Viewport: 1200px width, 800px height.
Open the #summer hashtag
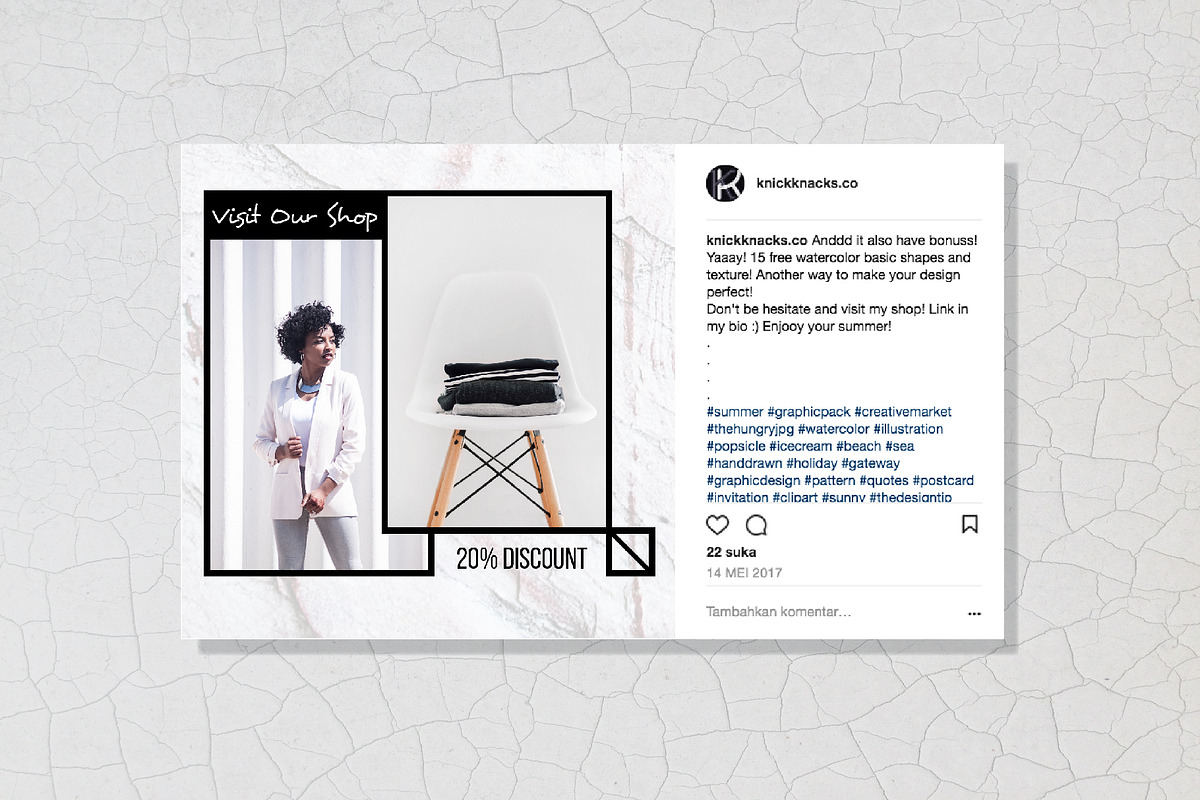(x=735, y=412)
